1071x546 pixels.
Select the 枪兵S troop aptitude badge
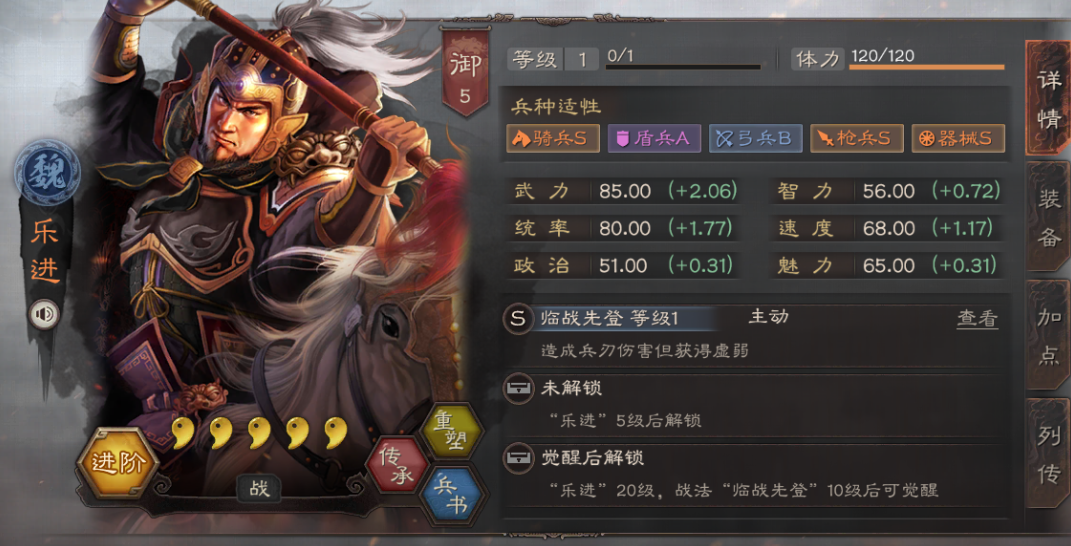(x=857, y=139)
